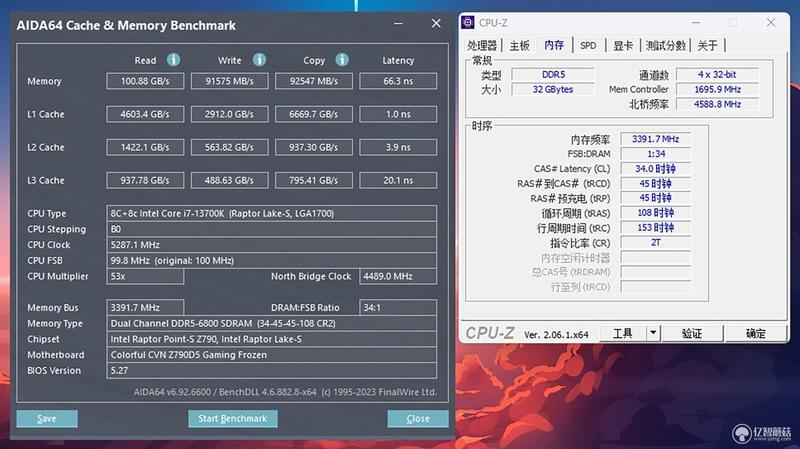This screenshot has width=800, height=449.
Task: Click the Save button in AIDA64
Action: [47, 418]
